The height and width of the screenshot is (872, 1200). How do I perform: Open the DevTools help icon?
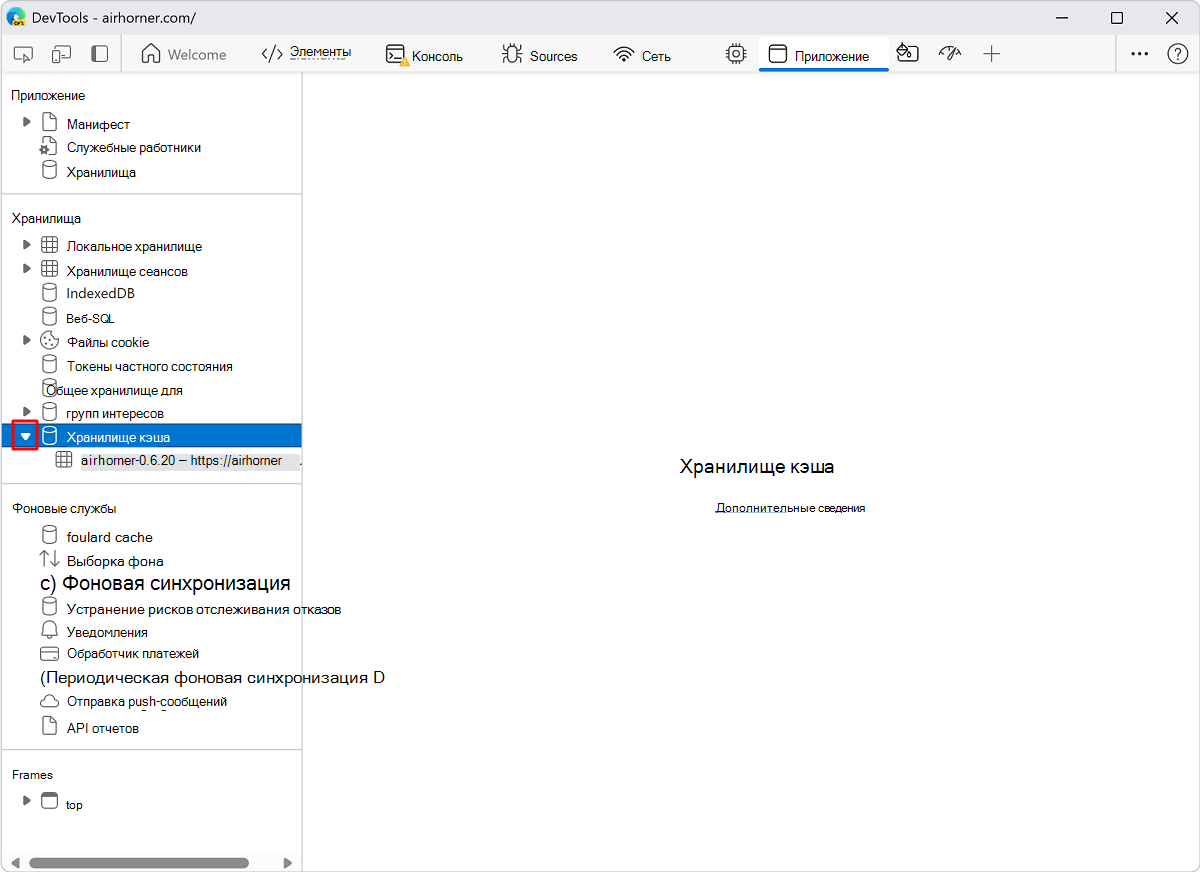coord(1177,54)
